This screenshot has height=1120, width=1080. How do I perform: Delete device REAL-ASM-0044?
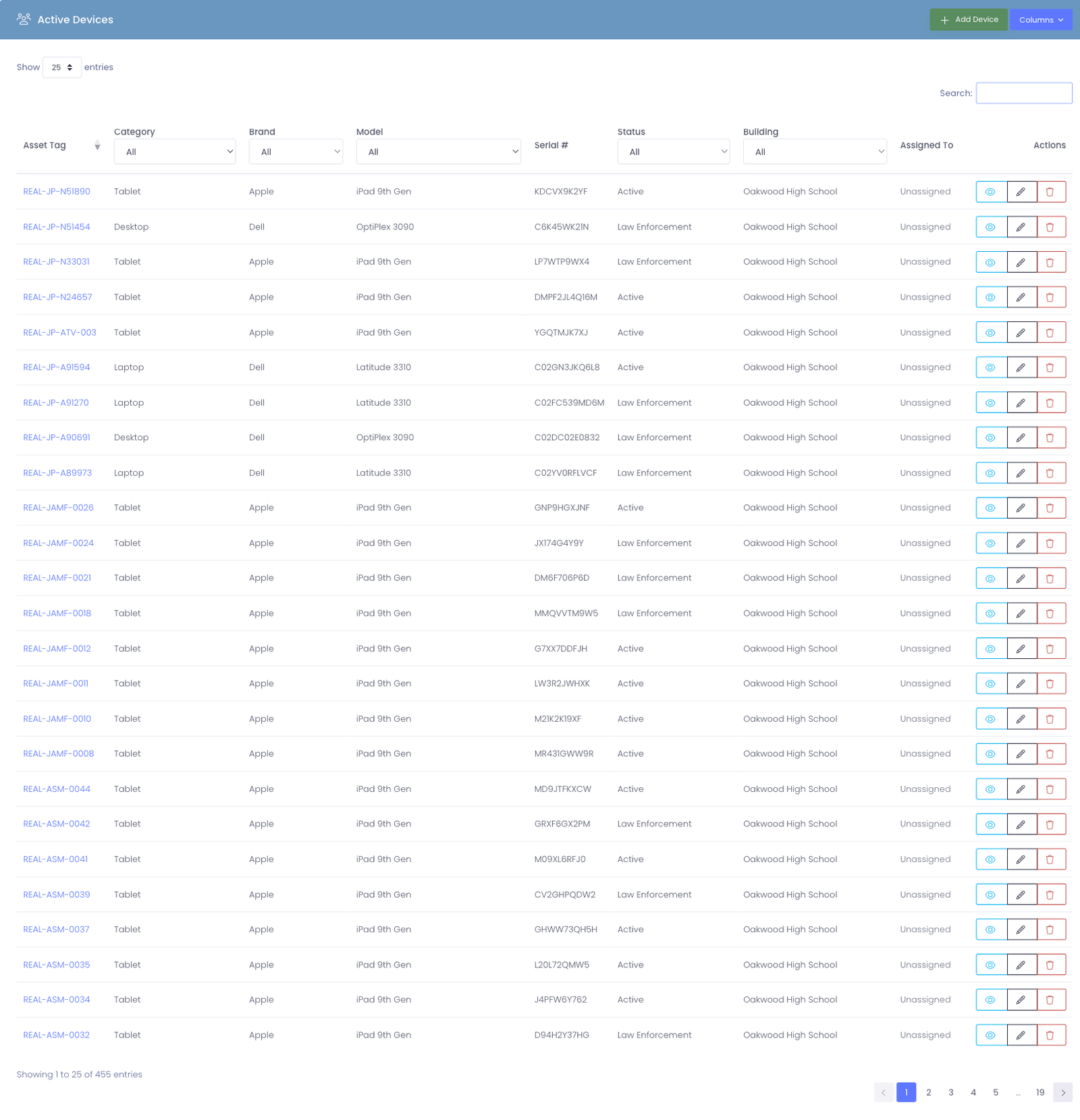point(1051,789)
